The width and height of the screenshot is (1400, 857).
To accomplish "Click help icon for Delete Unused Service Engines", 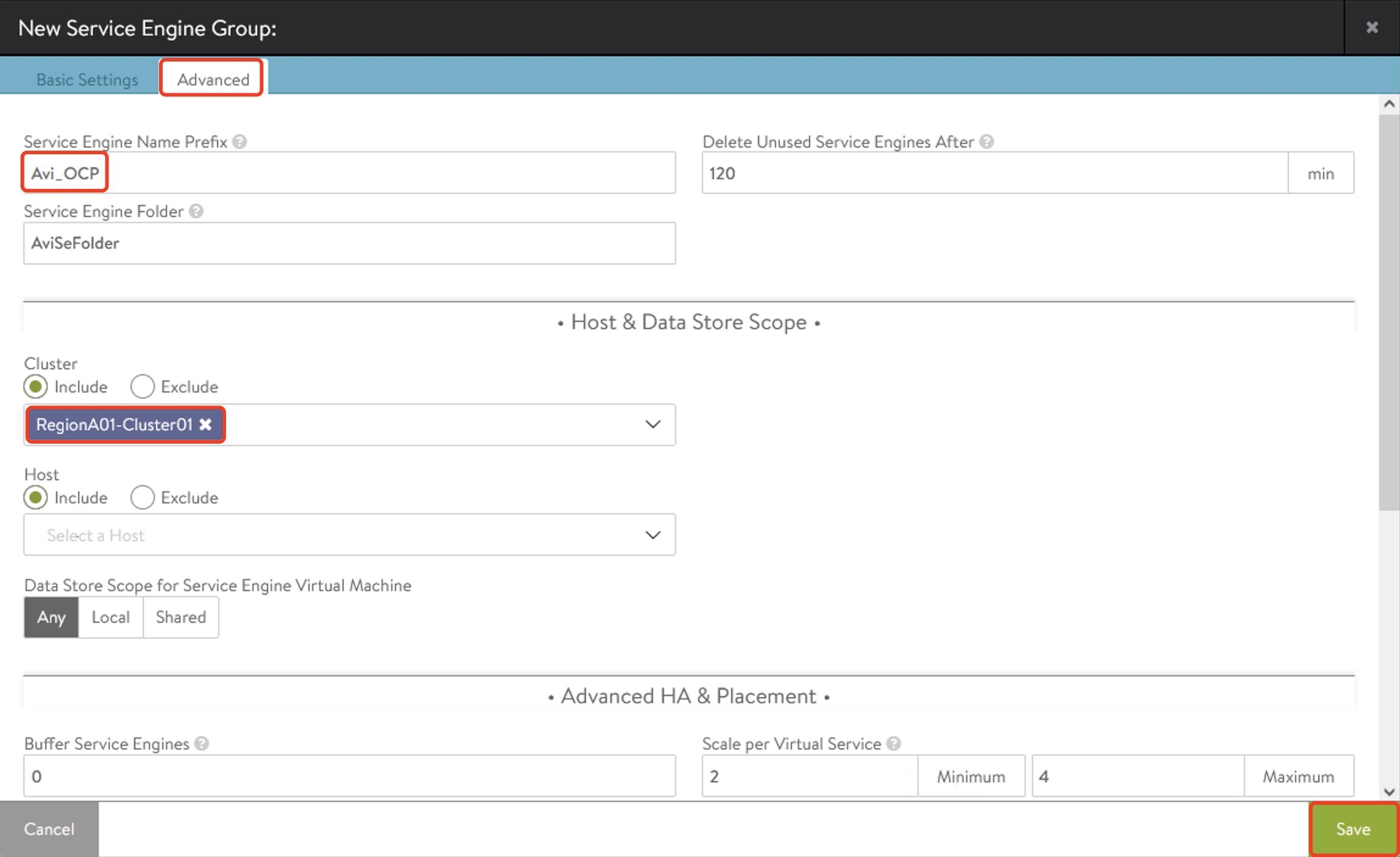I will click(987, 141).
